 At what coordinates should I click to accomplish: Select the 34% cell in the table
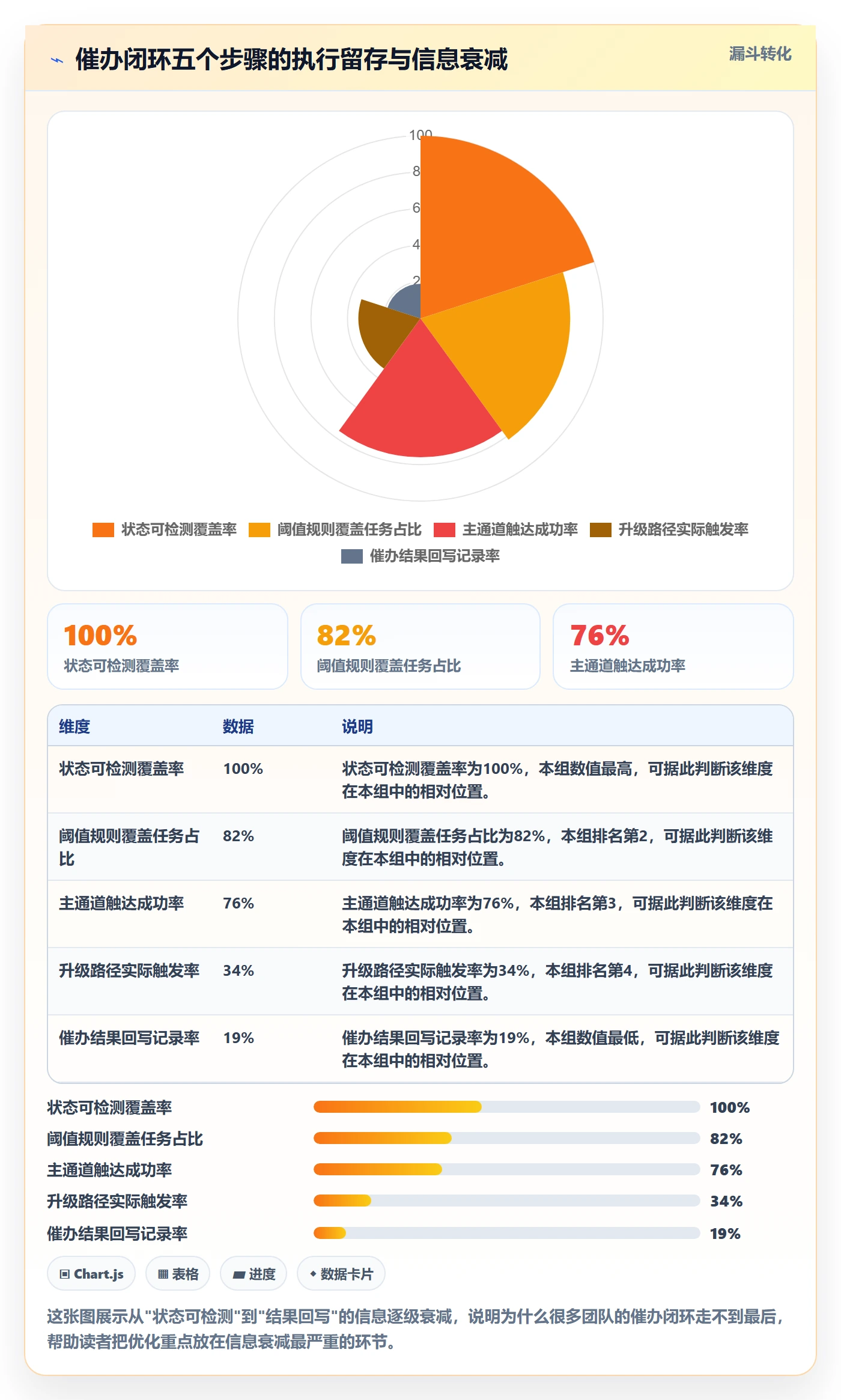pyautogui.click(x=238, y=970)
